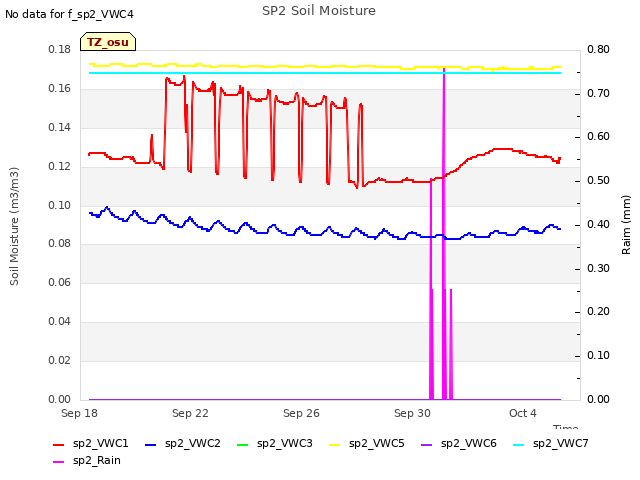
Task: Click the 0.70 right axis value
Action: (598, 93)
